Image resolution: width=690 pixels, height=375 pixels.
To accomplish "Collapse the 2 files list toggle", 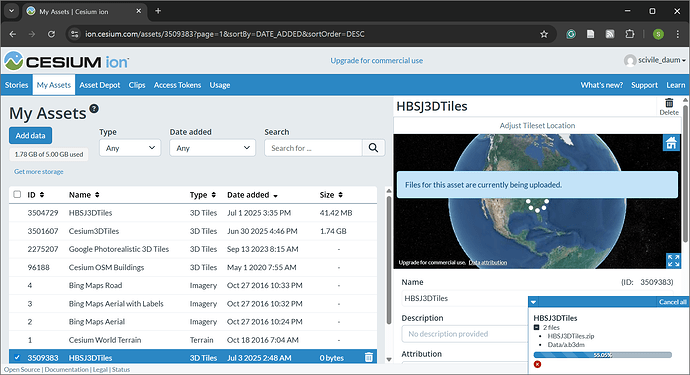I will [x=536, y=327].
